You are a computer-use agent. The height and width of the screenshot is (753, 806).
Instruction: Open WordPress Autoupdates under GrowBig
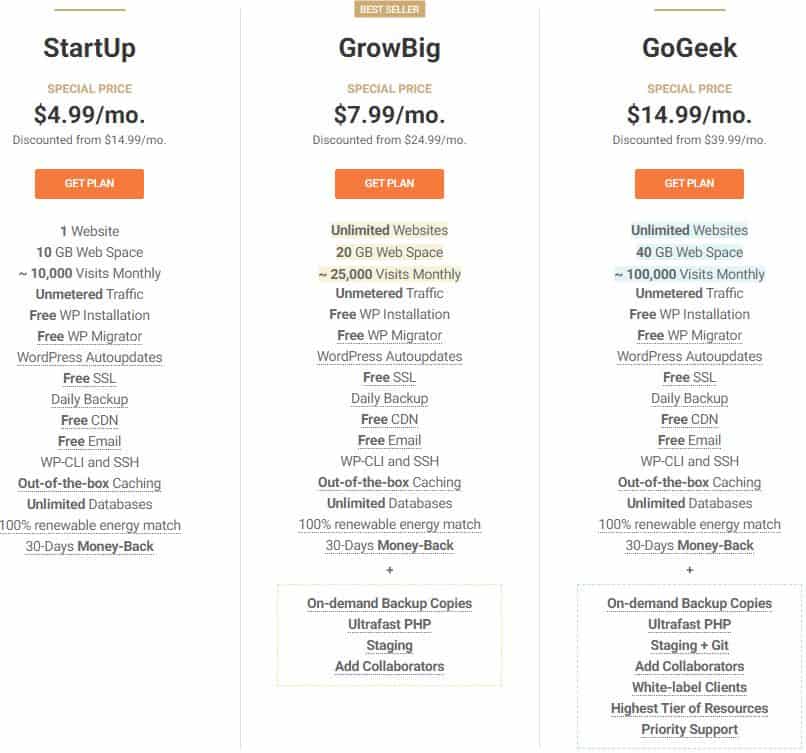click(389, 356)
